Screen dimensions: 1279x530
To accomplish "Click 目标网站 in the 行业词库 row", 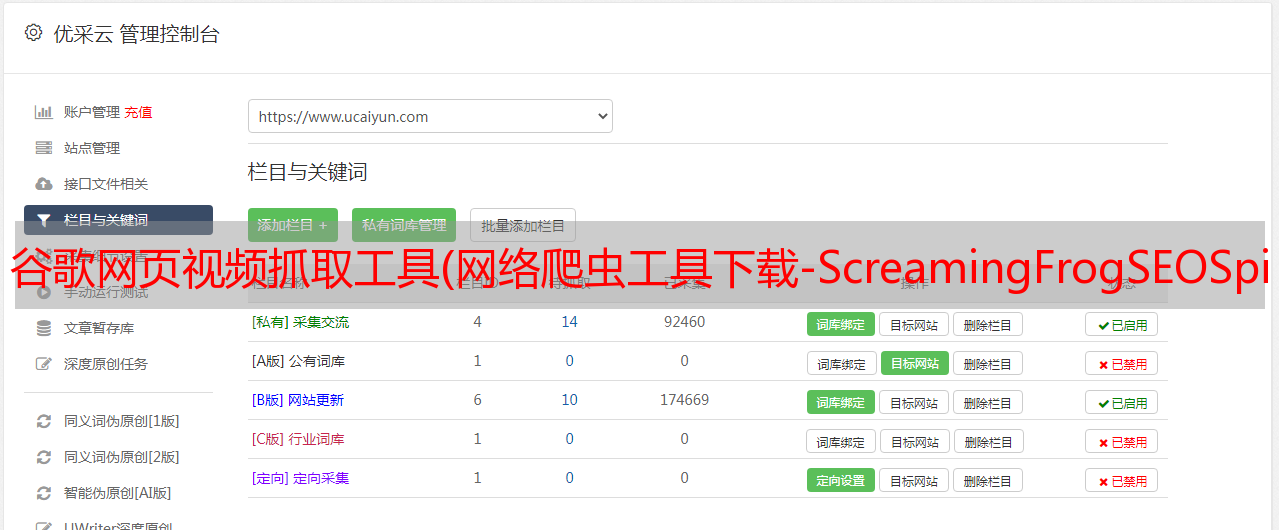I will click(914, 441).
